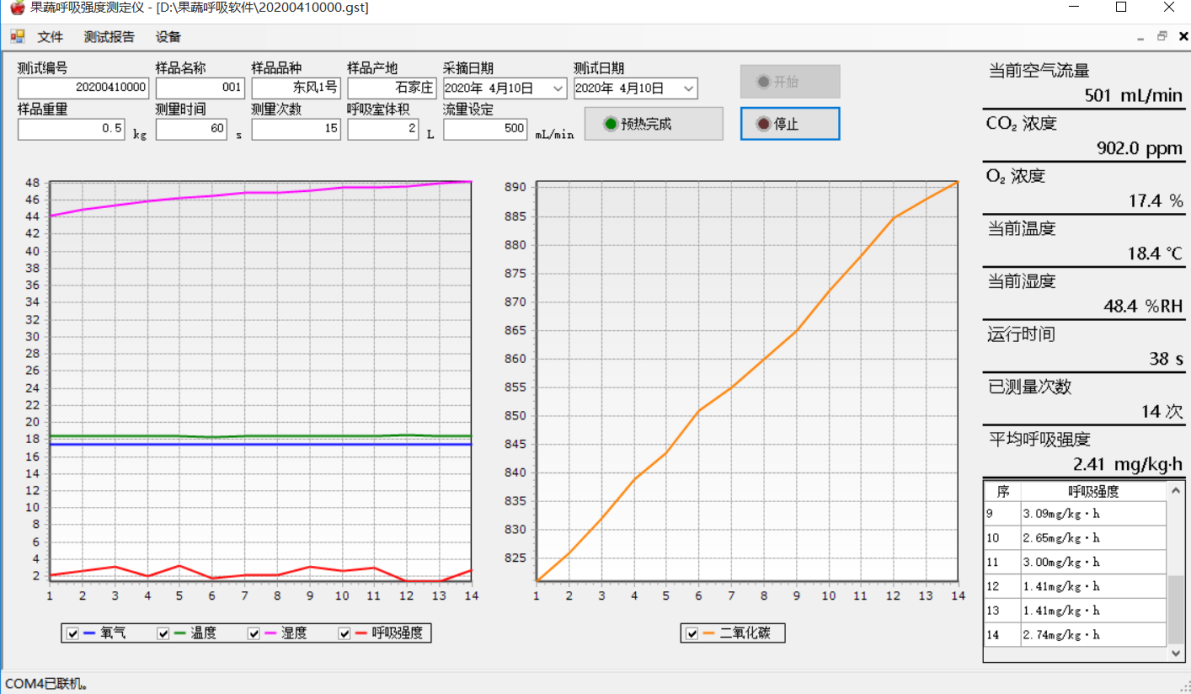Uncheck the 氧气 series checkbox
The image size is (1191, 694).
tap(72, 633)
